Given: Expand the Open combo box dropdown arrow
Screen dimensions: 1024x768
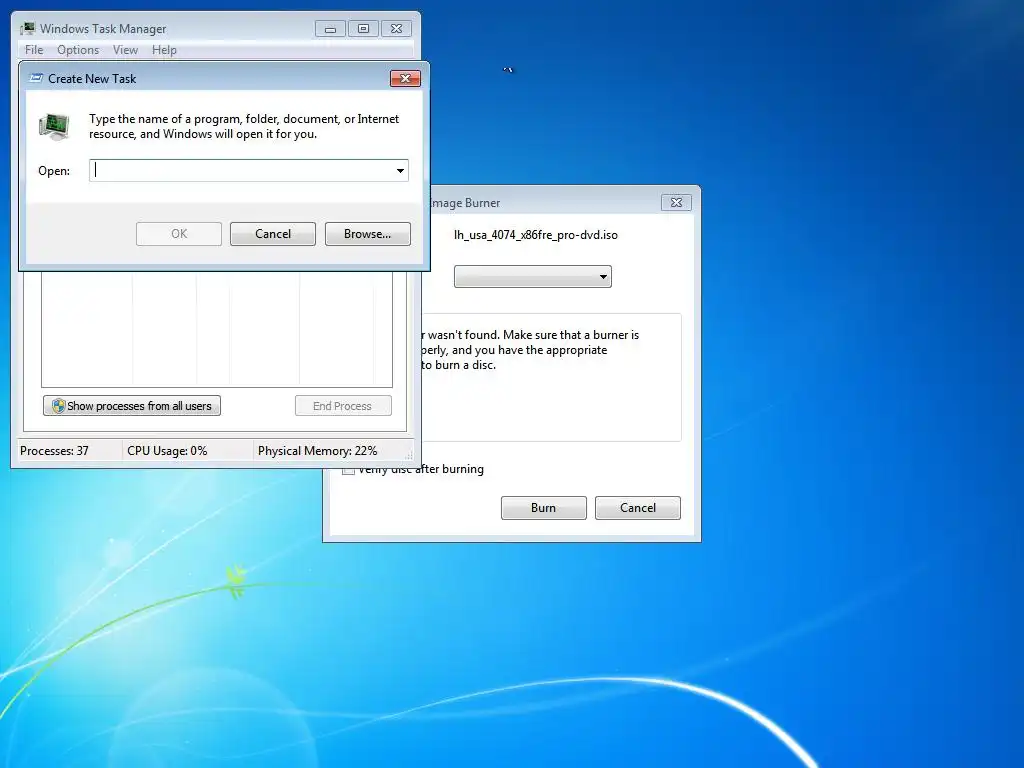Looking at the screenshot, I should 400,170.
